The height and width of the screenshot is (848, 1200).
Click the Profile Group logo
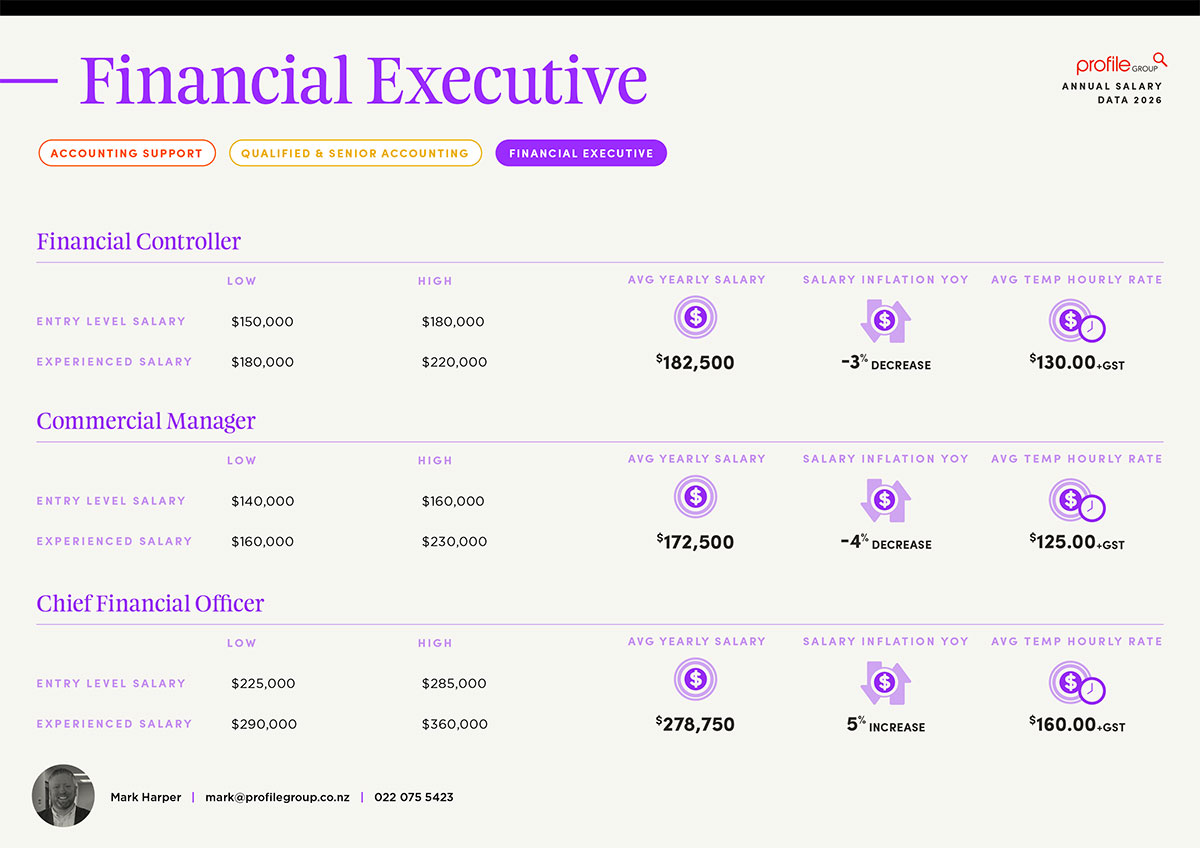click(x=1121, y=64)
